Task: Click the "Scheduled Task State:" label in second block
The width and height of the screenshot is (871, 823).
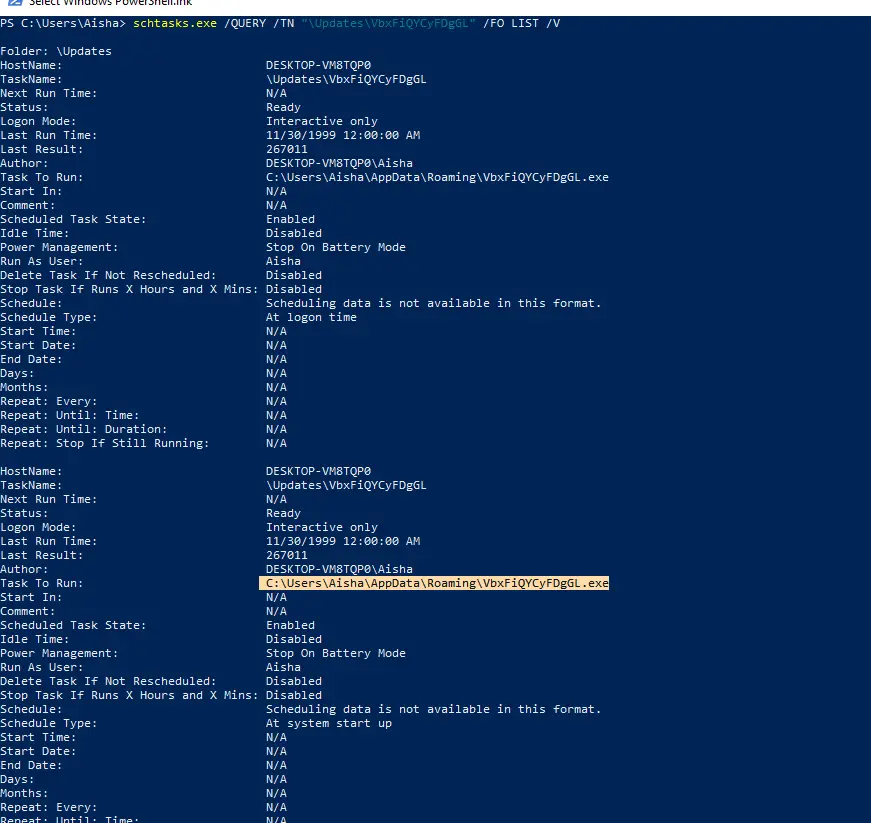Action: click(73, 625)
